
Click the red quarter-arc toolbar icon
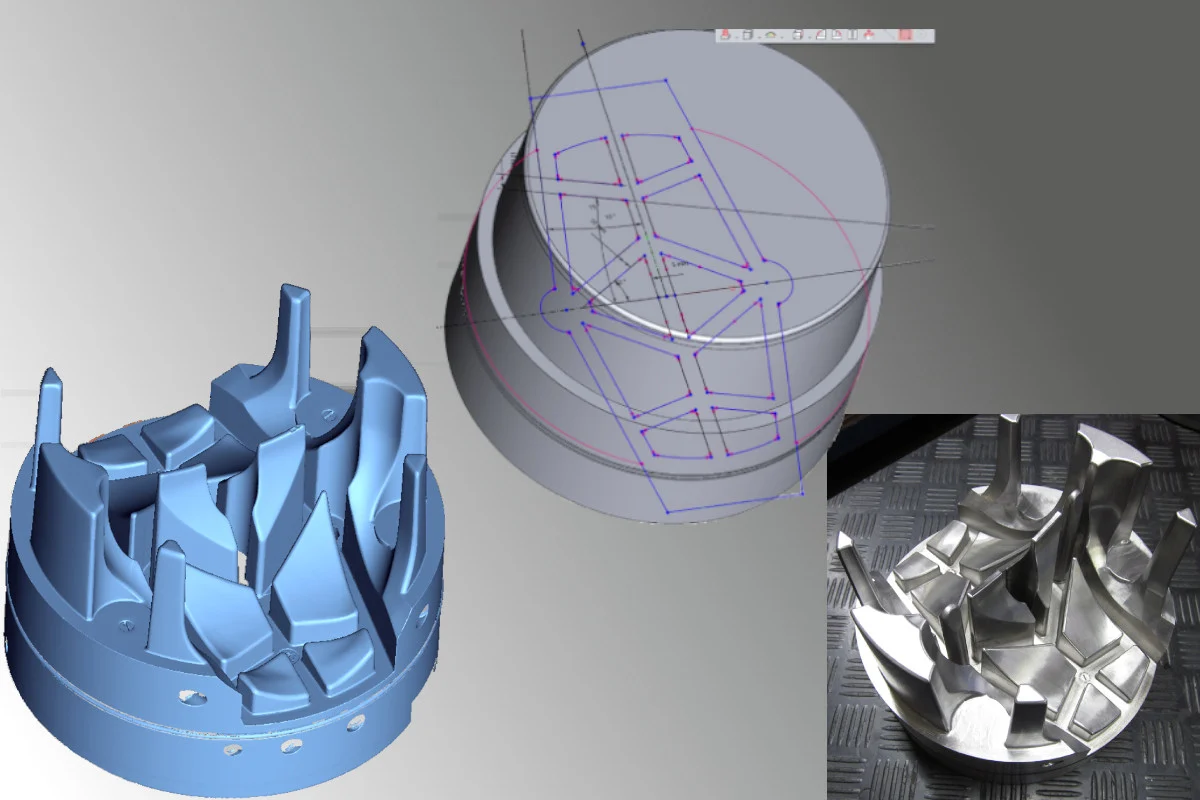(x=821, y=35)
